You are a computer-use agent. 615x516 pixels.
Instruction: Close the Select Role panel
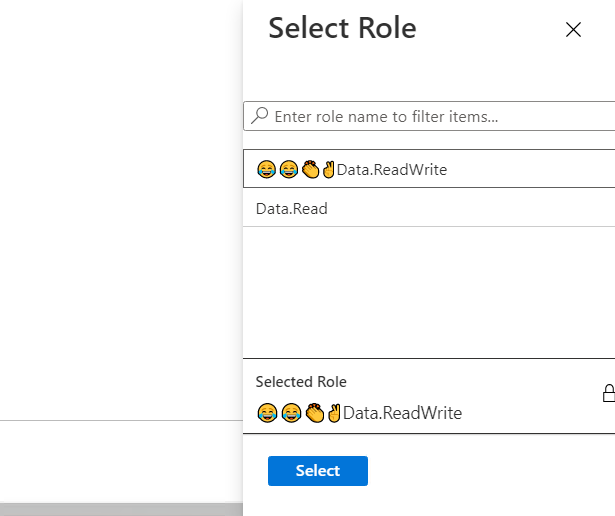click(573, 29)
